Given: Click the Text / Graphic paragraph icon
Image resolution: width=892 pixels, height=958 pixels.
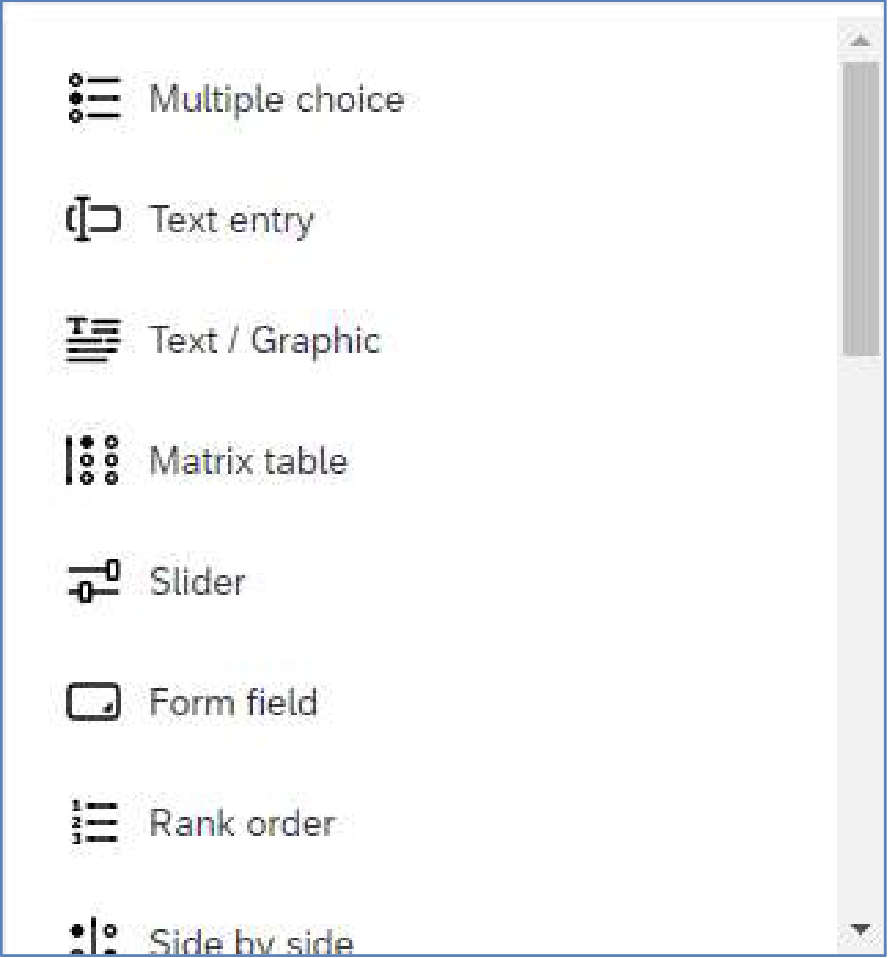Looking at the screenshot, I should (x=93, y=340).
